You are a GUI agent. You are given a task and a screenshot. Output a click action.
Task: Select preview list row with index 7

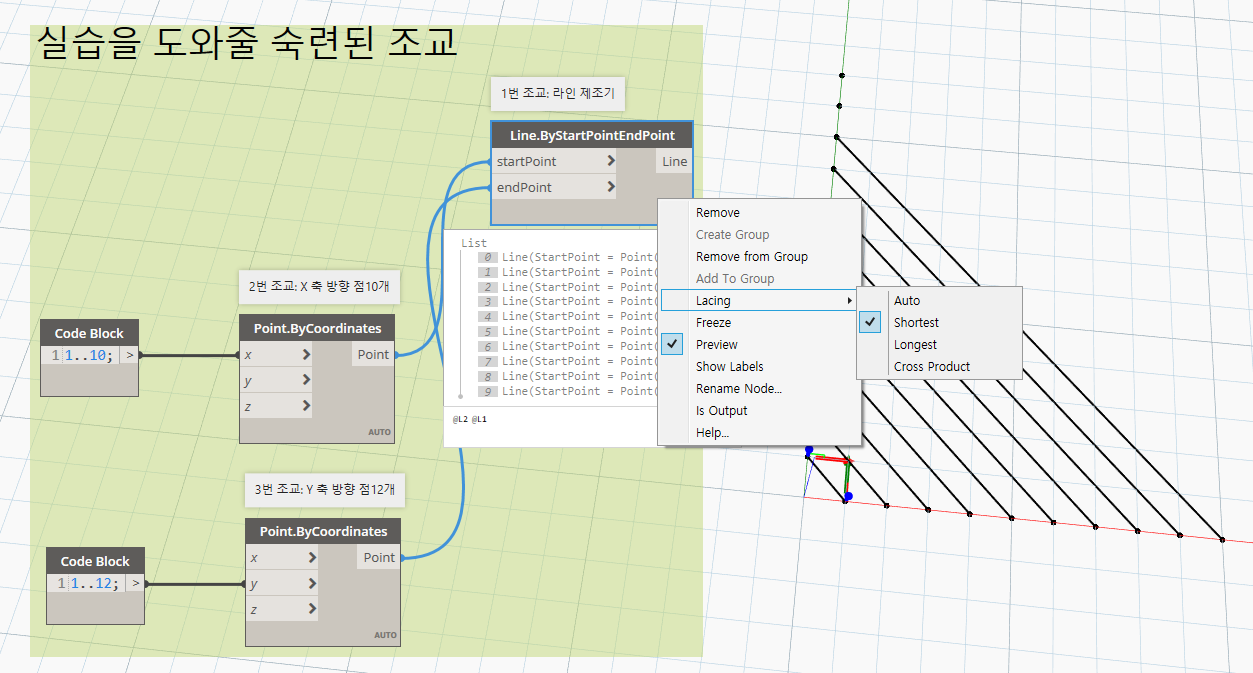[567, 361]
